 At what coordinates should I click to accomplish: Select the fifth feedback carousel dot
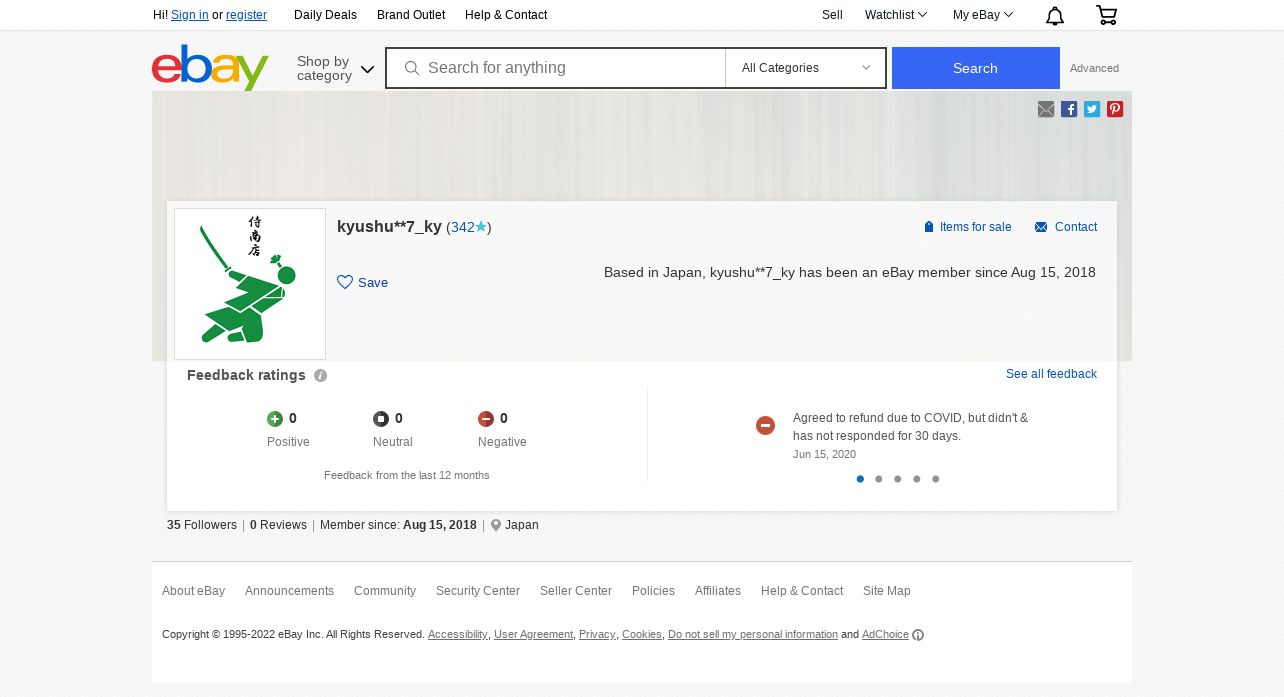pyautogui.click(x=936, y=479)
